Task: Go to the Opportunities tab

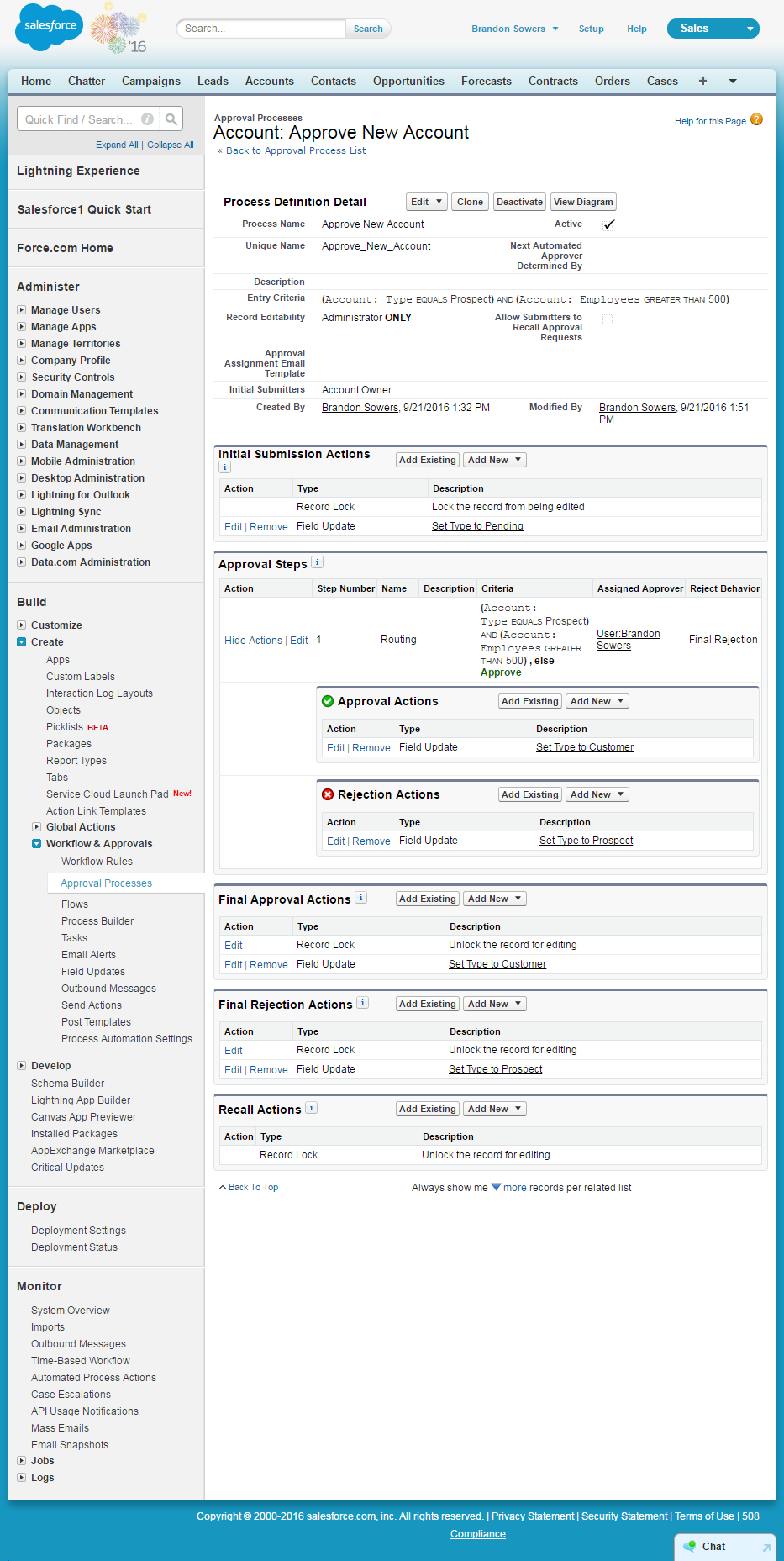Action: click(408, 82)
